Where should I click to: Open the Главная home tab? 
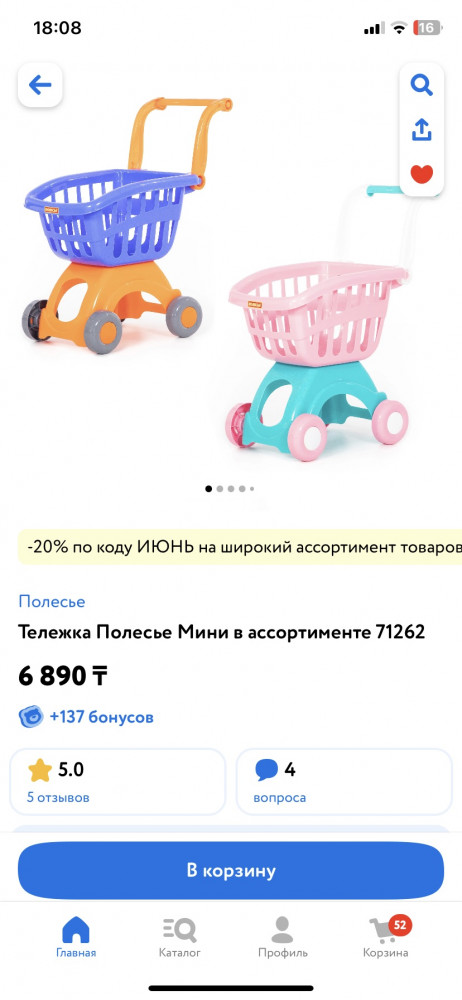[76, 938]
